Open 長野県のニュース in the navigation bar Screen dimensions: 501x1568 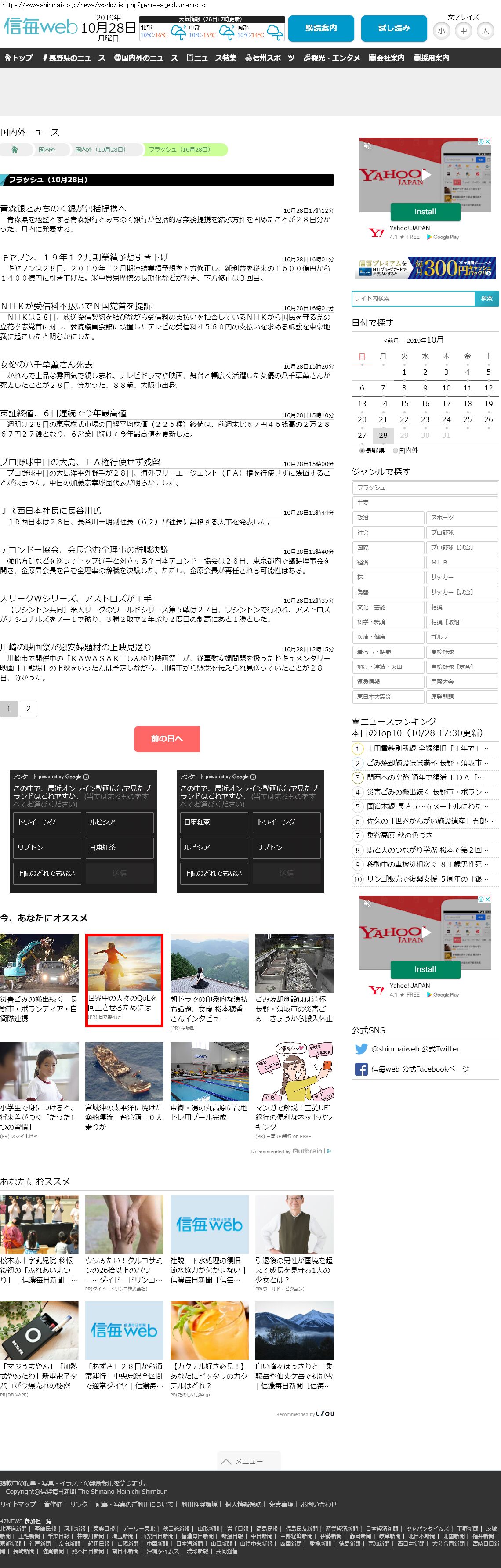pyautogui.click(x=73, y=58)
